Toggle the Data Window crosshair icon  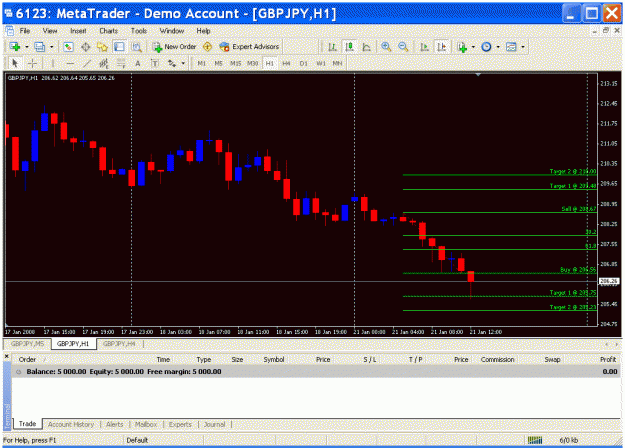pos(85,47)
